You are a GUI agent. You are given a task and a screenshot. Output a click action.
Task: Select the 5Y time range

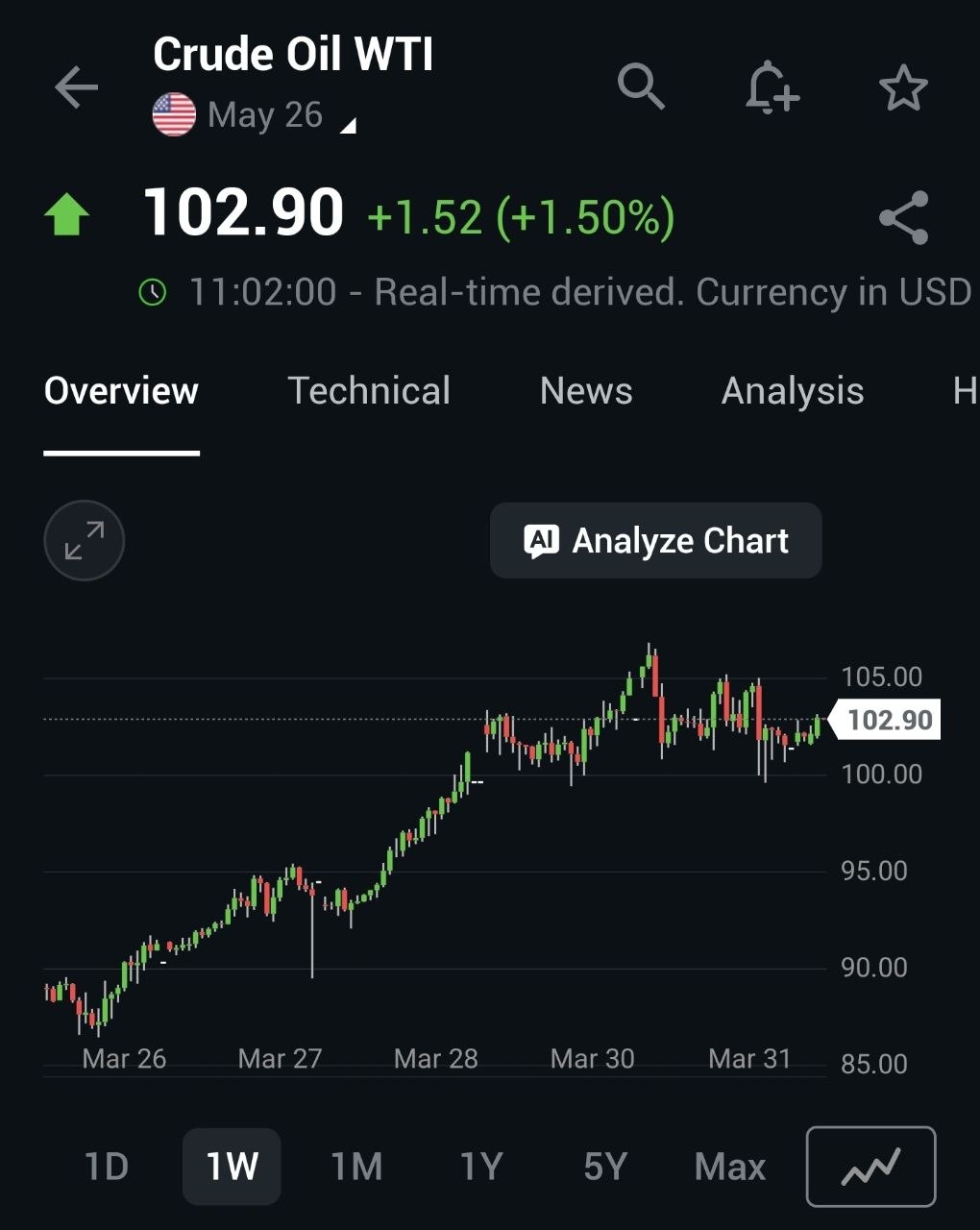click(x=605, y=1167)
